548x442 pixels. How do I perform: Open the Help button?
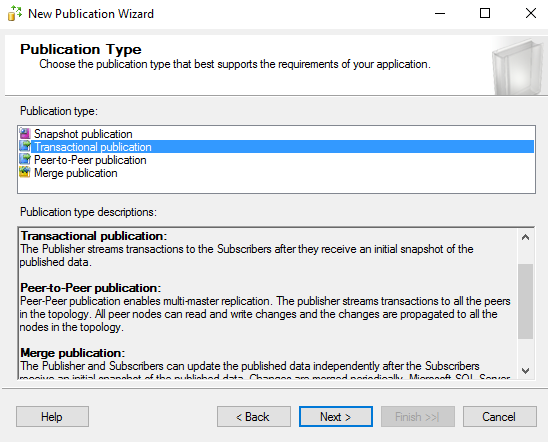[52, 416]
